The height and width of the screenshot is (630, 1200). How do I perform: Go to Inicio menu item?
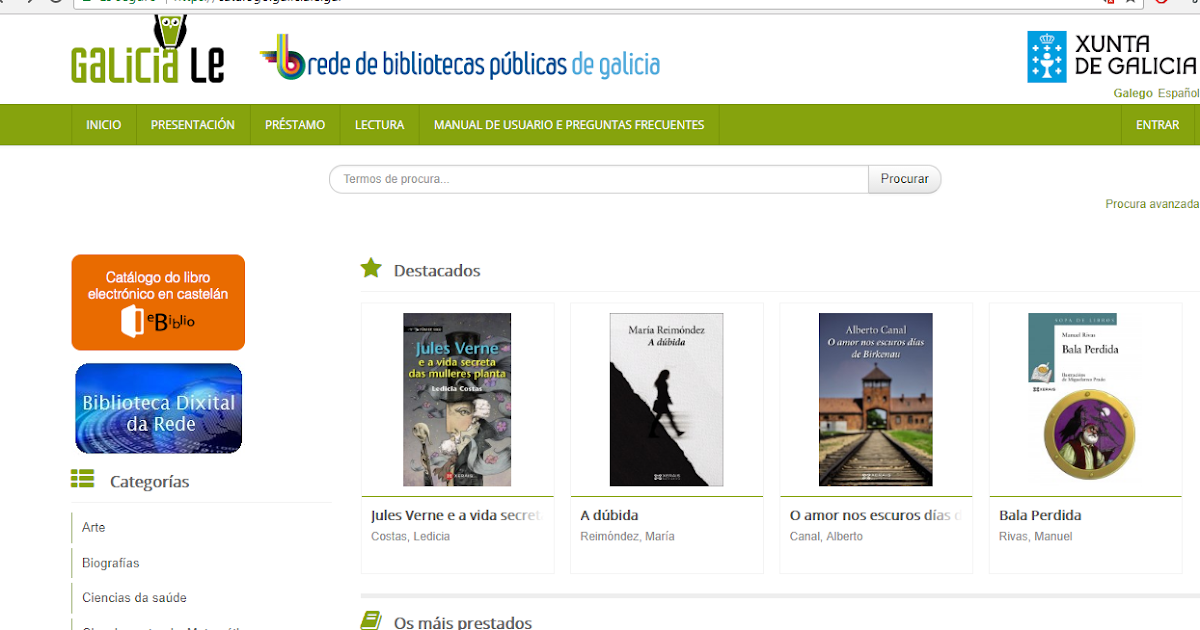click(104, 125)
